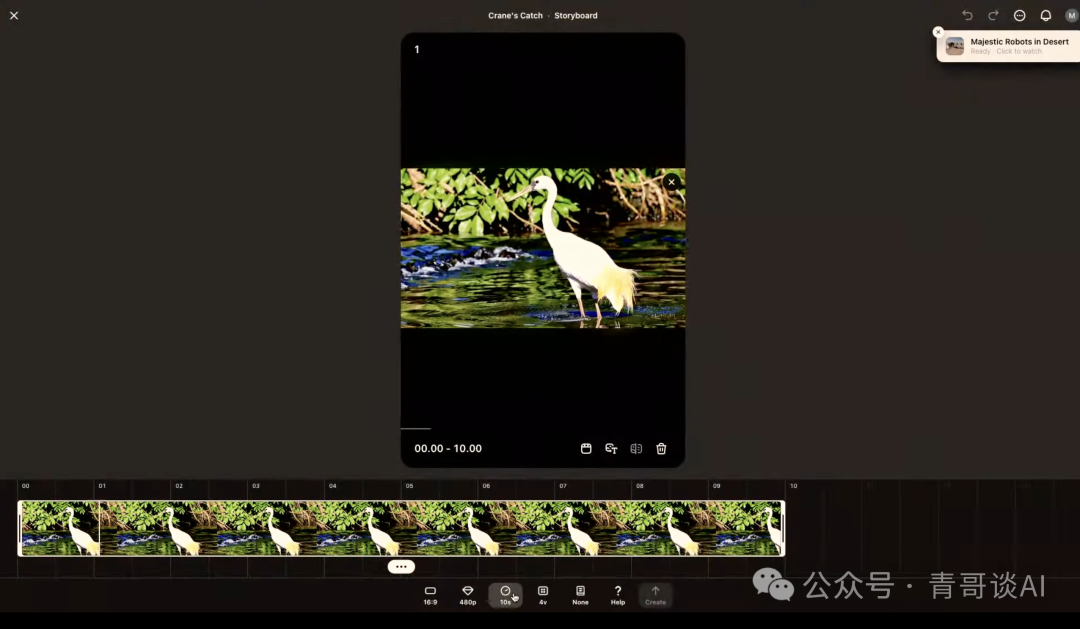This screenshot has height=629, width=1080.
Task: Click the clapperboard media icon on card
Action: (x=587, y=449)
